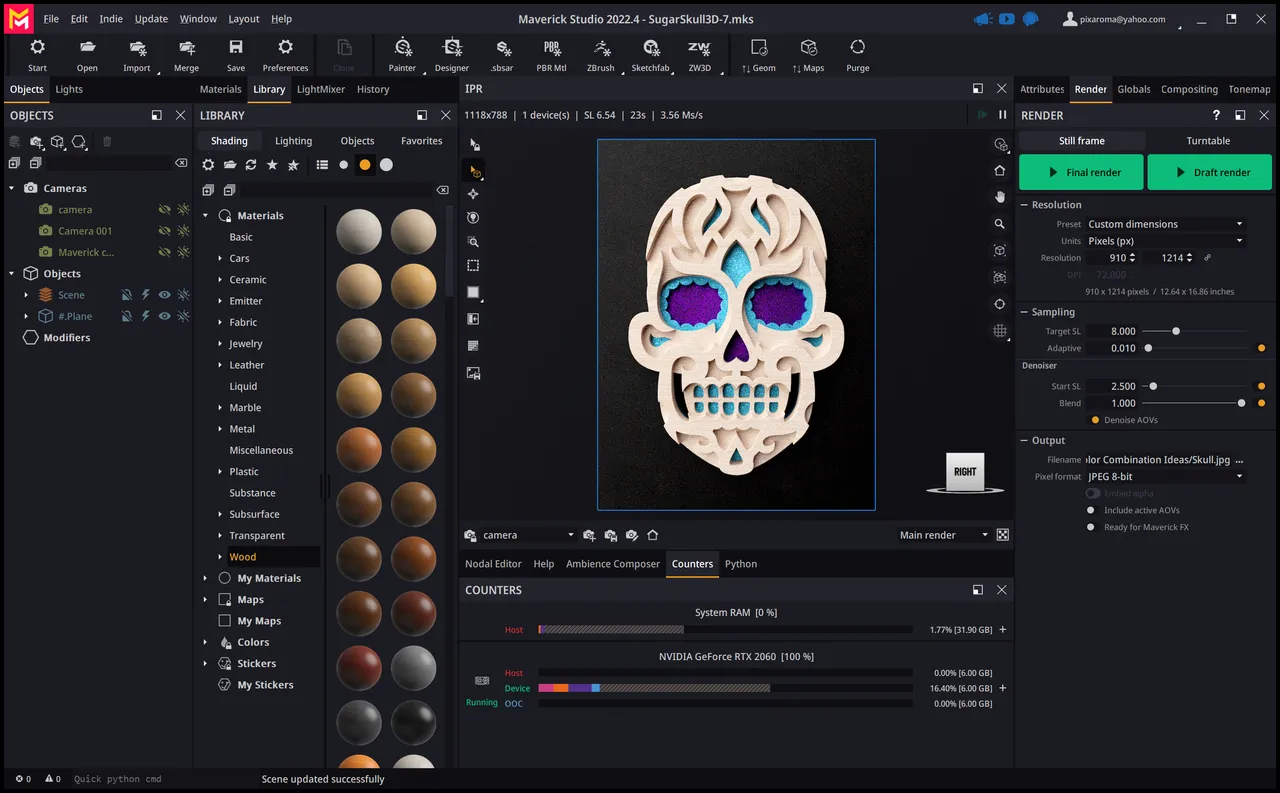
Task: Click the Purge toolbar icon
Action: pyautogui.click(x=857, y=55)
